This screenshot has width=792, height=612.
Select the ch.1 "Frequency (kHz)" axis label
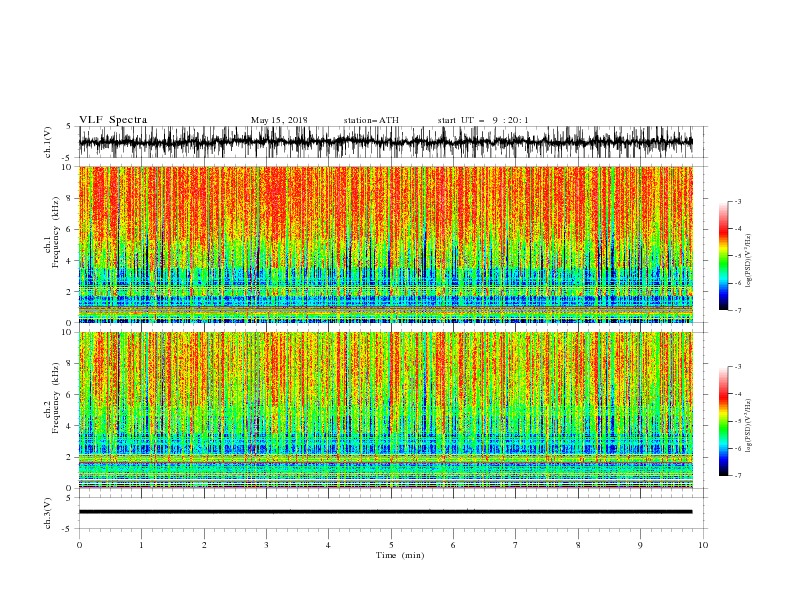(x=56, y=232)
